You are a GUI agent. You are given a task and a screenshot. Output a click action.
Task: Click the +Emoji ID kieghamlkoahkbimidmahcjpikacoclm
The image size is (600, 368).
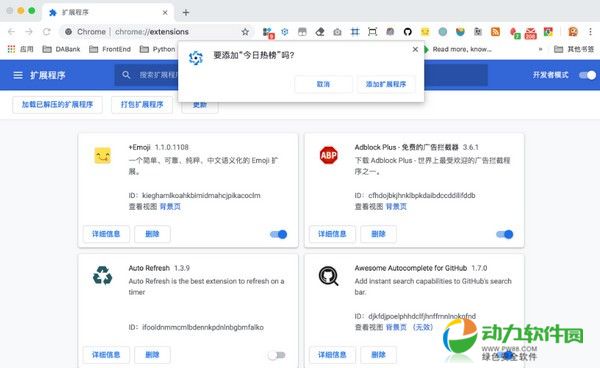201,195
